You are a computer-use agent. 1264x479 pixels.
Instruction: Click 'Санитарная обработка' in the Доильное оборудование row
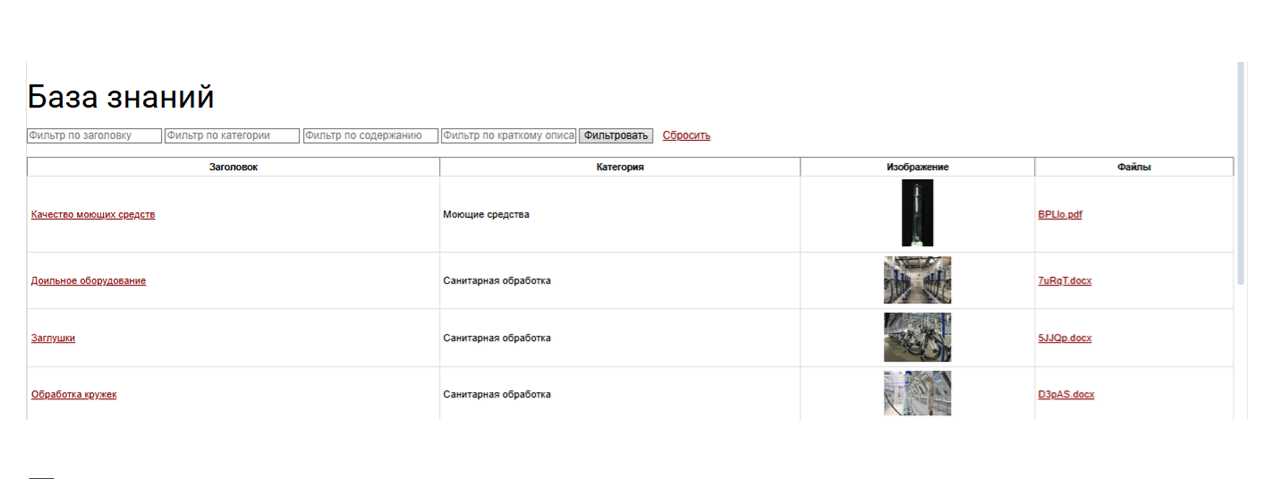[497, 280]
